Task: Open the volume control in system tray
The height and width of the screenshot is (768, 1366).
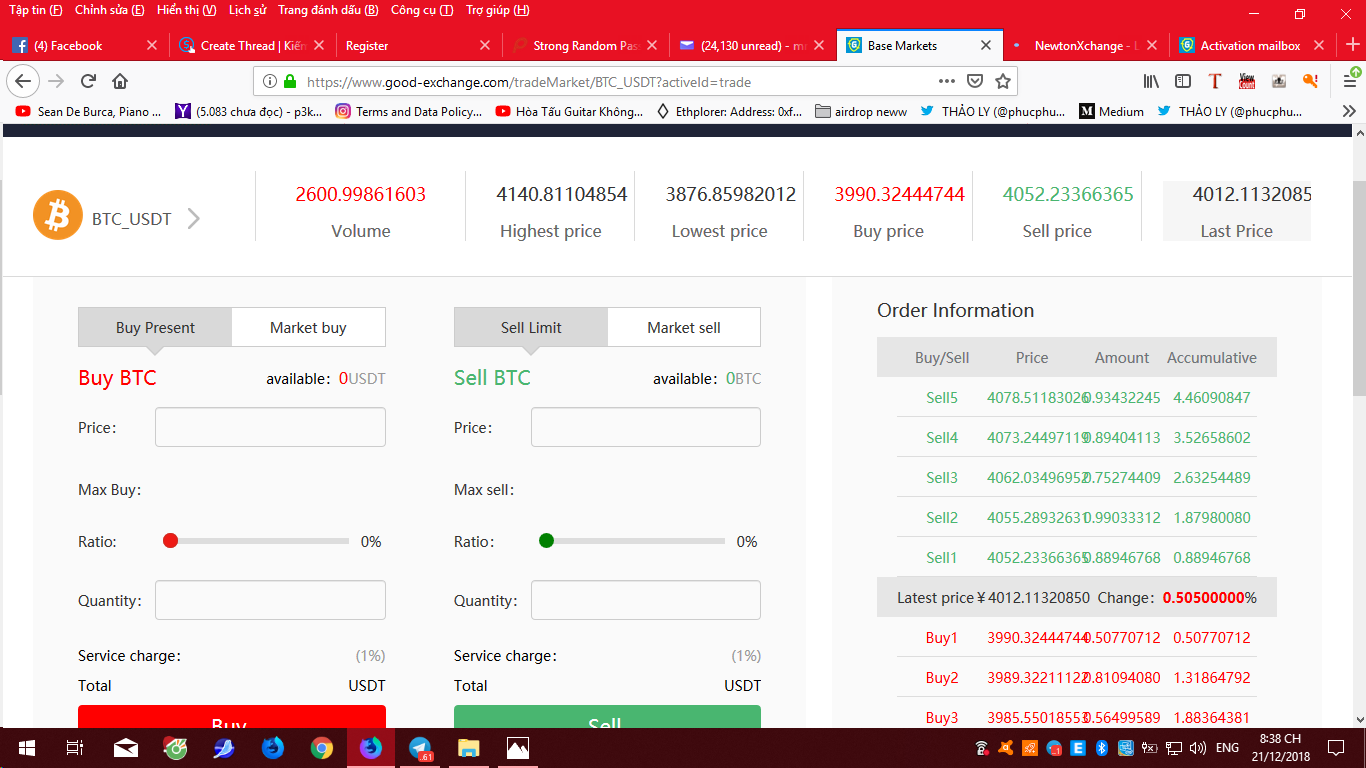Action: pos(1196,748)
